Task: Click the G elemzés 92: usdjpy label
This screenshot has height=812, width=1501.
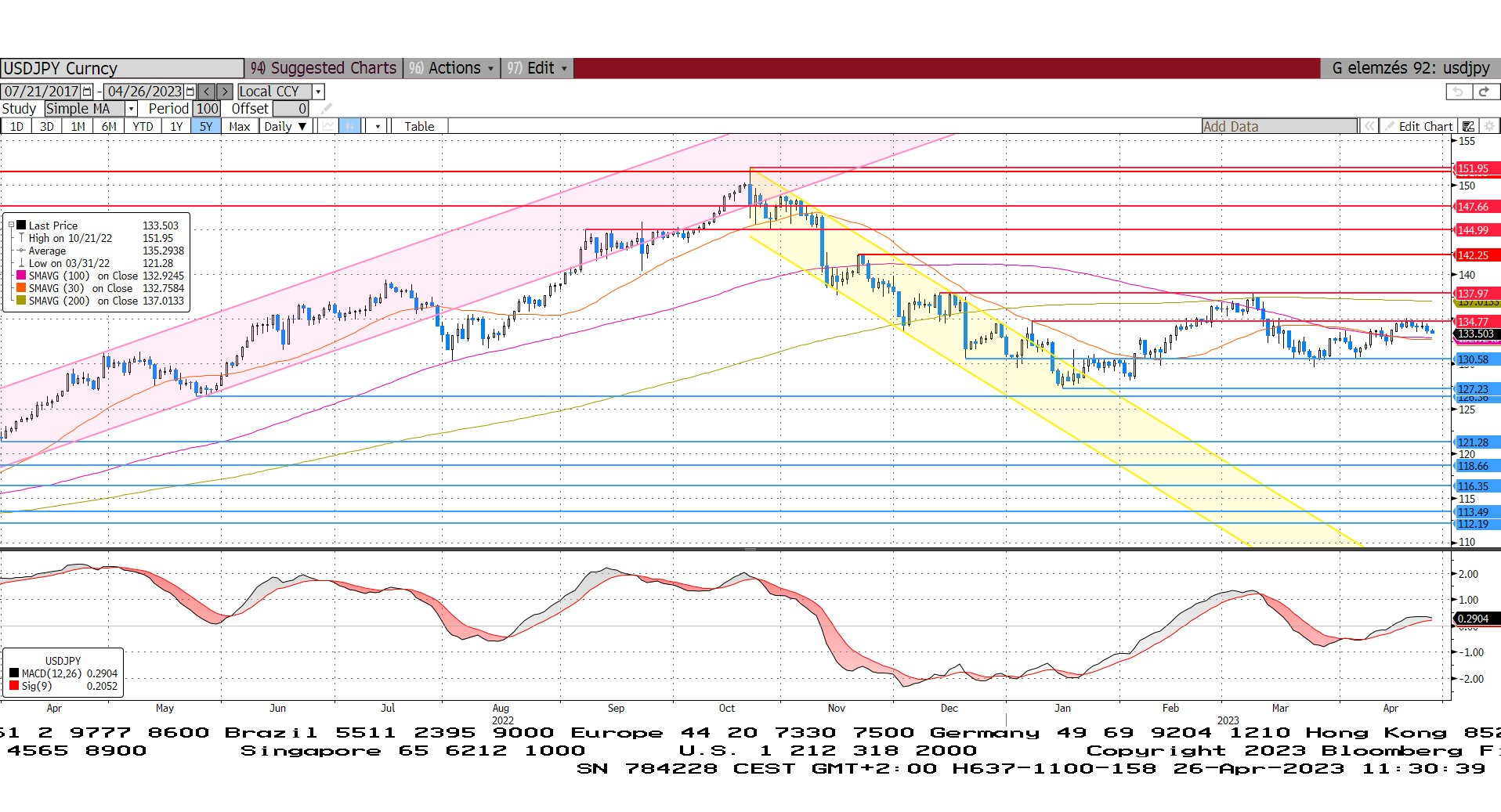Action: (1410, 68)
